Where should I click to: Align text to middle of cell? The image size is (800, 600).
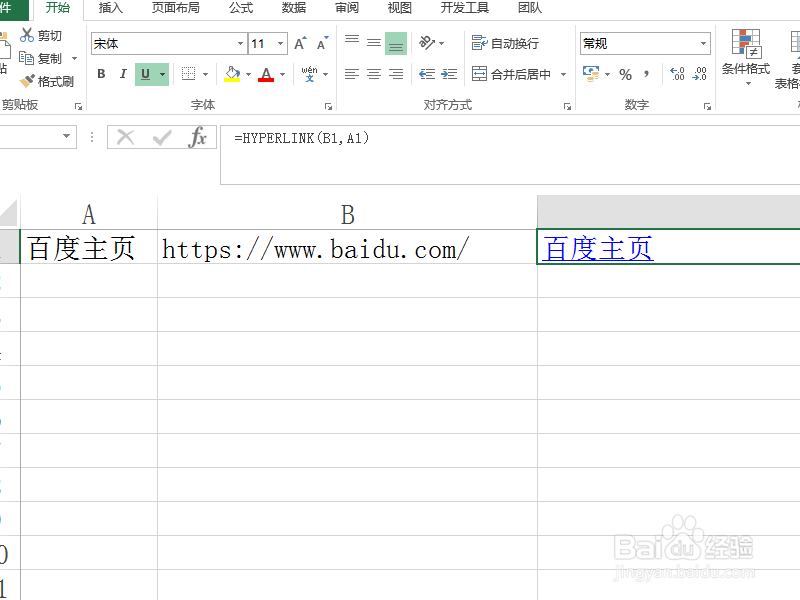[x=373, y=44]
